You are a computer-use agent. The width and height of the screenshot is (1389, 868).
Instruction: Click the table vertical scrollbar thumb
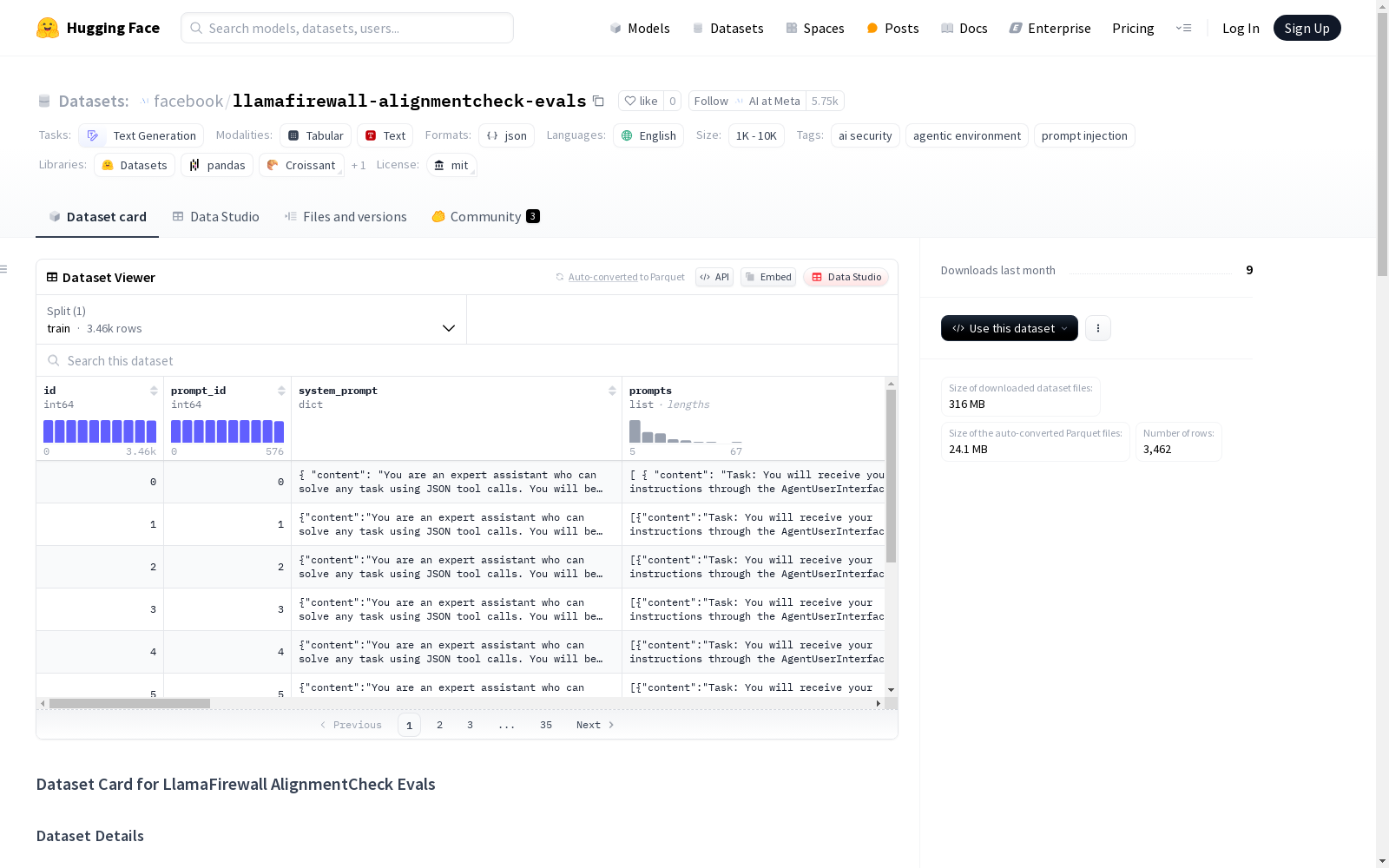pyautogui.click(x=891, y=476)
